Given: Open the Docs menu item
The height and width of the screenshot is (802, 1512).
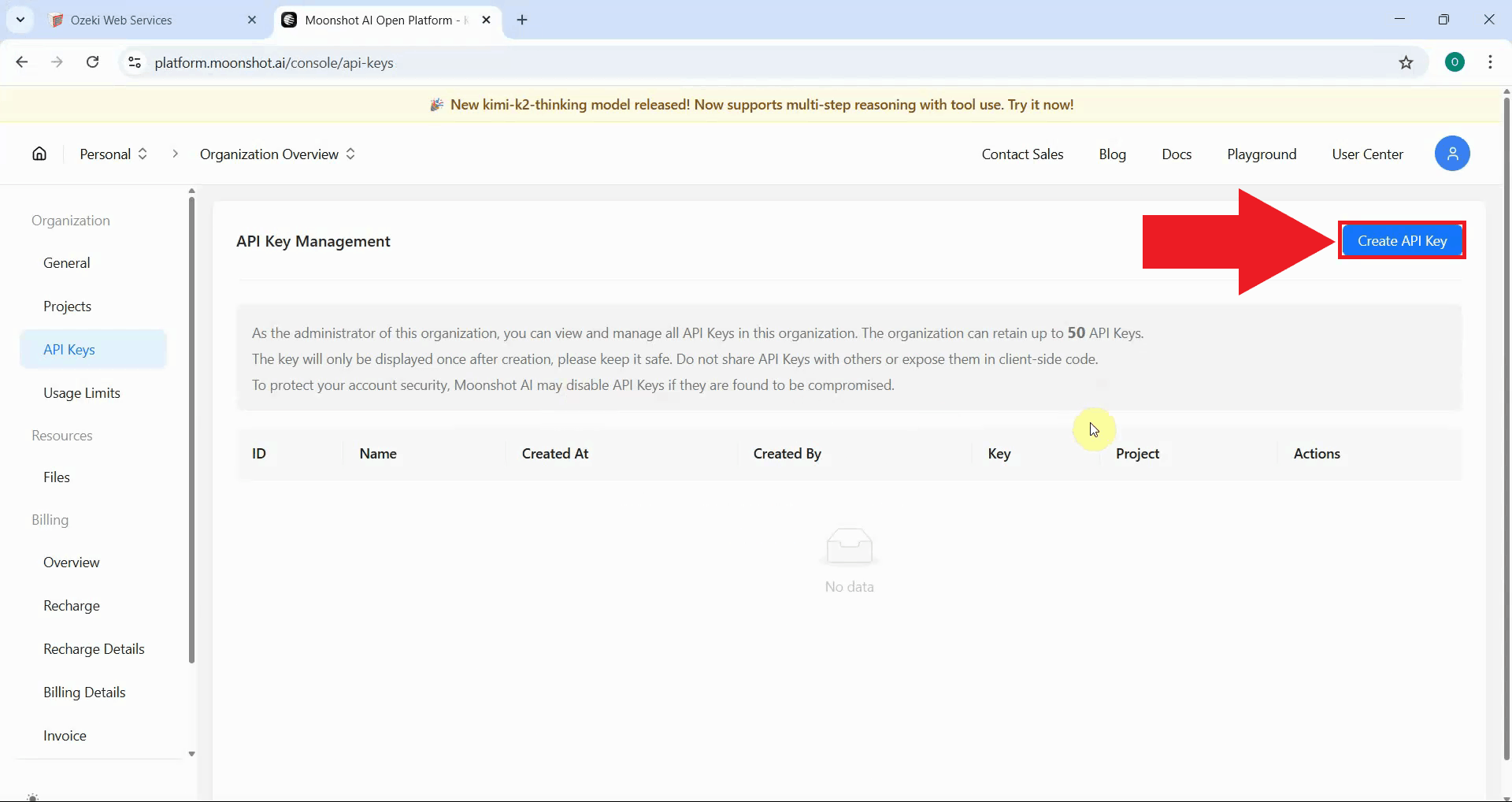Looking at the screenshot, I should click(x=1176, y=154).
